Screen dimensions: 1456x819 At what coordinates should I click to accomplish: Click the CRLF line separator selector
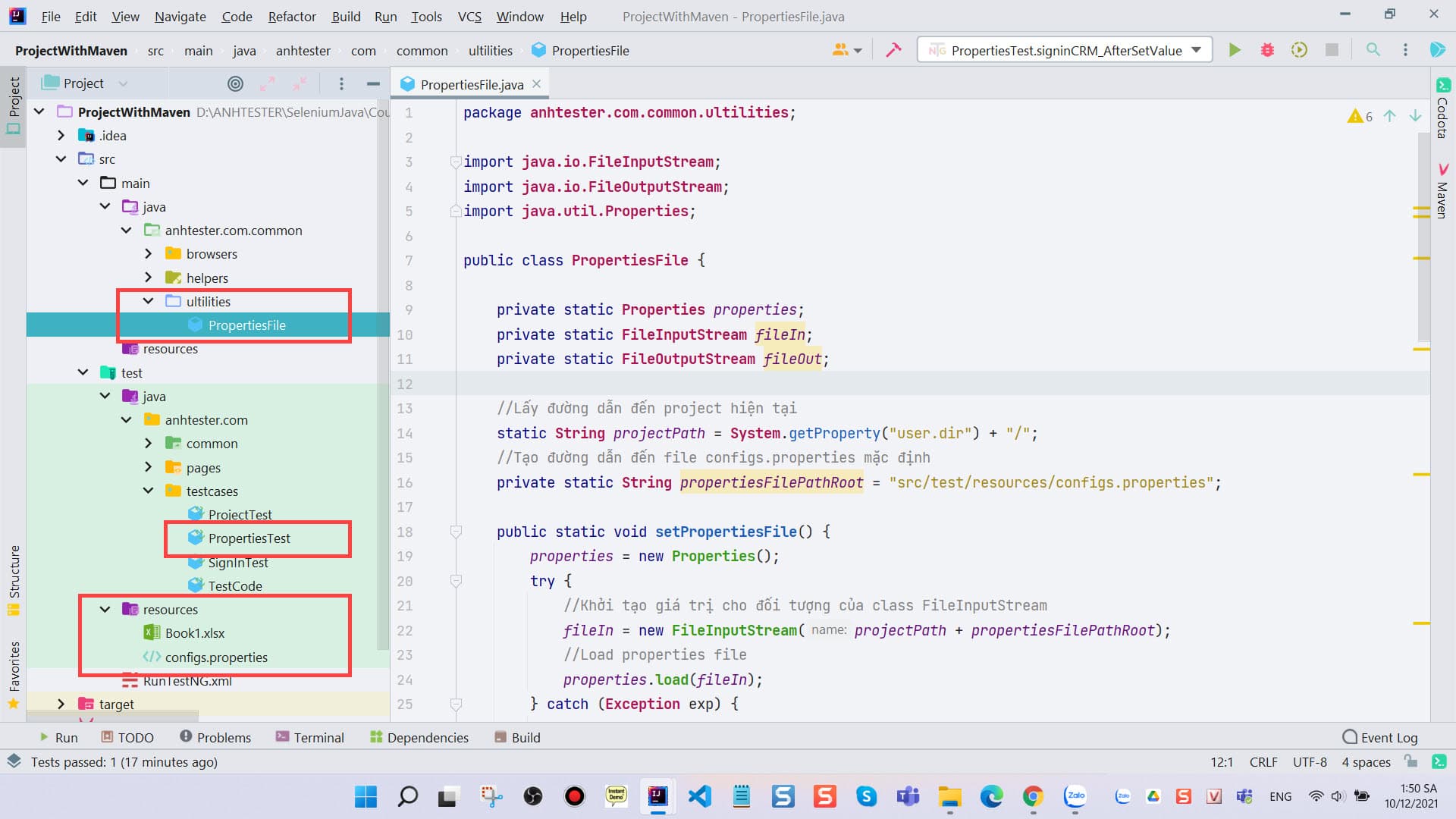1263,762
